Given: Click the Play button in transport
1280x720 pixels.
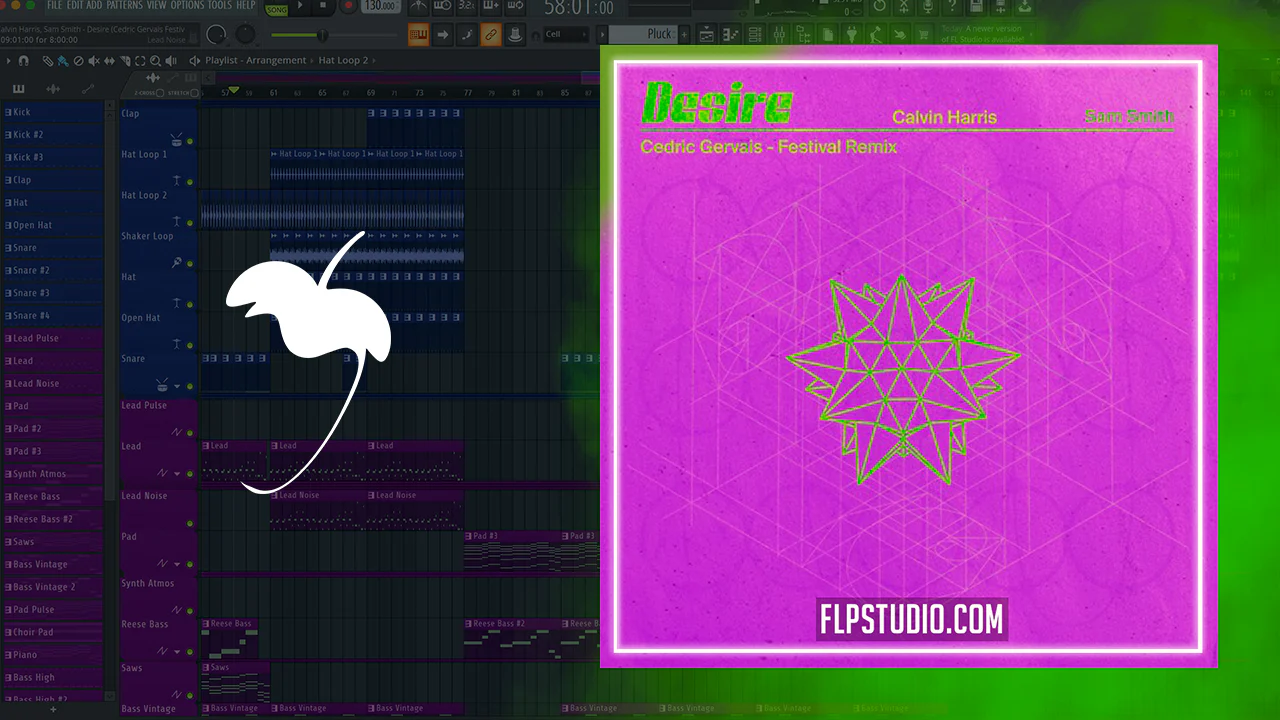Looking at the screenshot, I should pos(300,7).
